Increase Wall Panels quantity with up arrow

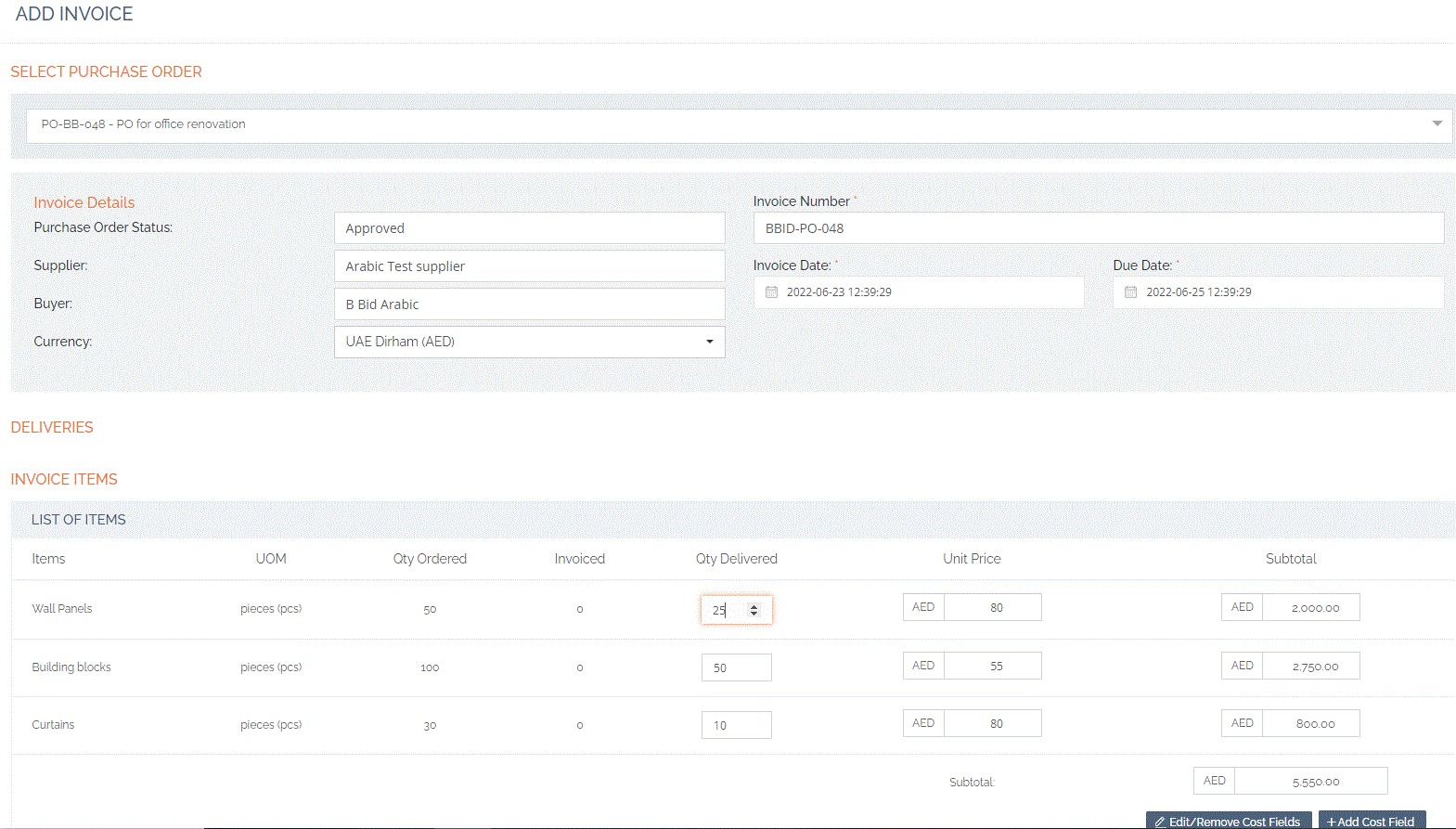(754, 606)
